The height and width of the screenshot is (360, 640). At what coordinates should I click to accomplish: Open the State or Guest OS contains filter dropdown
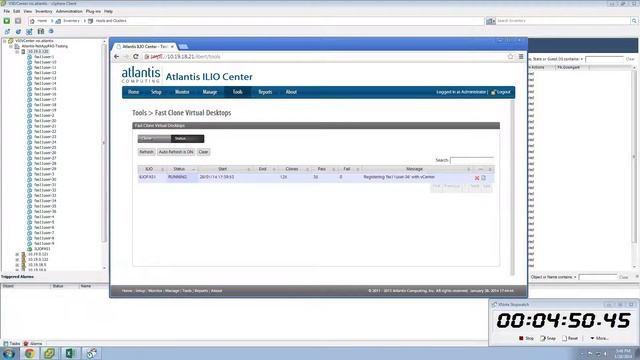(582, 59)
